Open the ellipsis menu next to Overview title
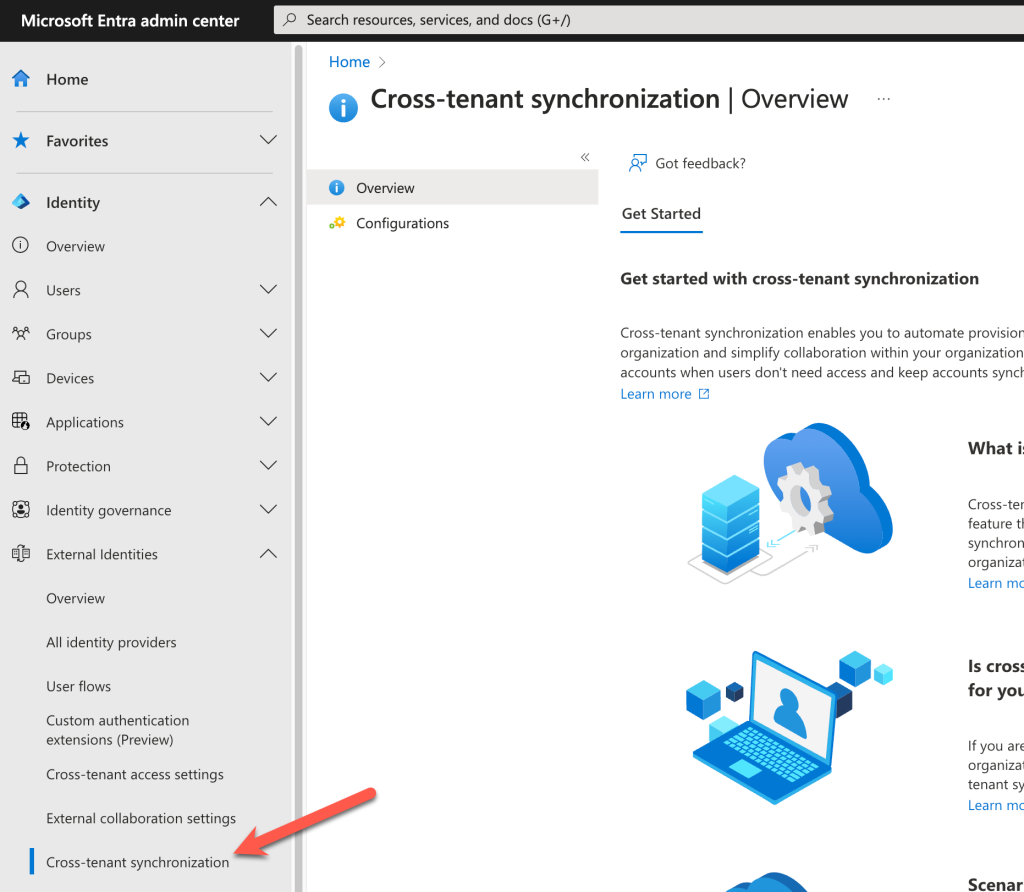The image size is (1024, 892). pos(883,98)
